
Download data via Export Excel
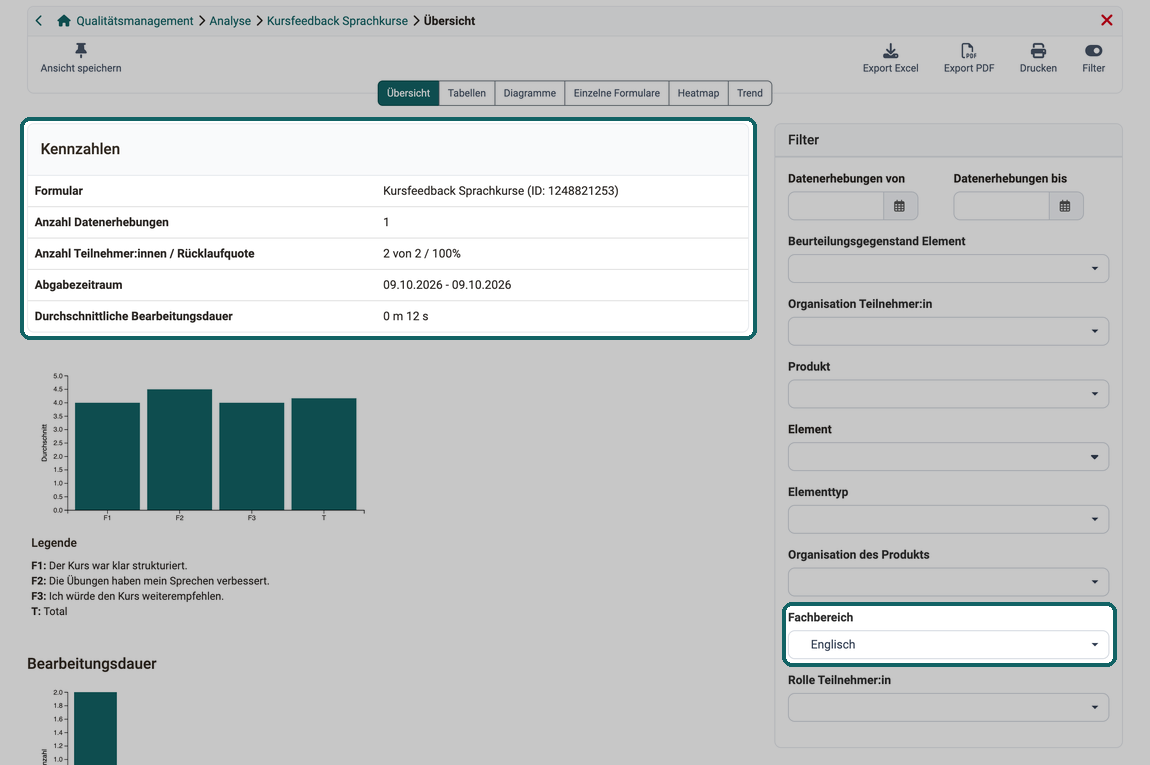[890, 58]
